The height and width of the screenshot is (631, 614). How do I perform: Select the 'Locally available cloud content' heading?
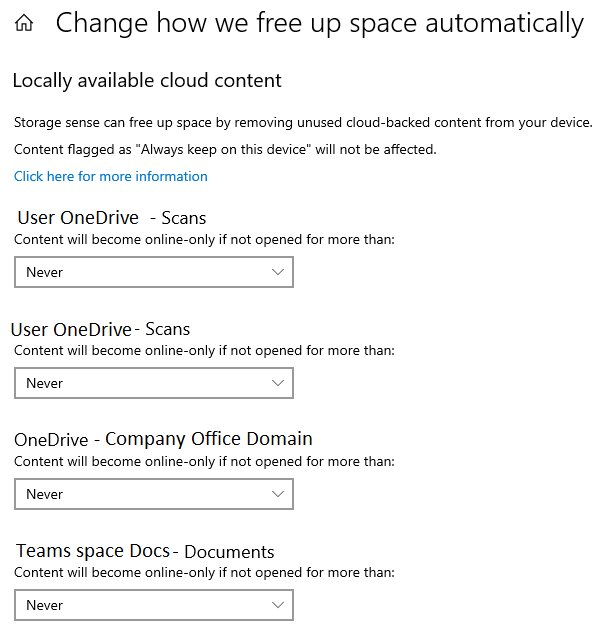(147, 80)
